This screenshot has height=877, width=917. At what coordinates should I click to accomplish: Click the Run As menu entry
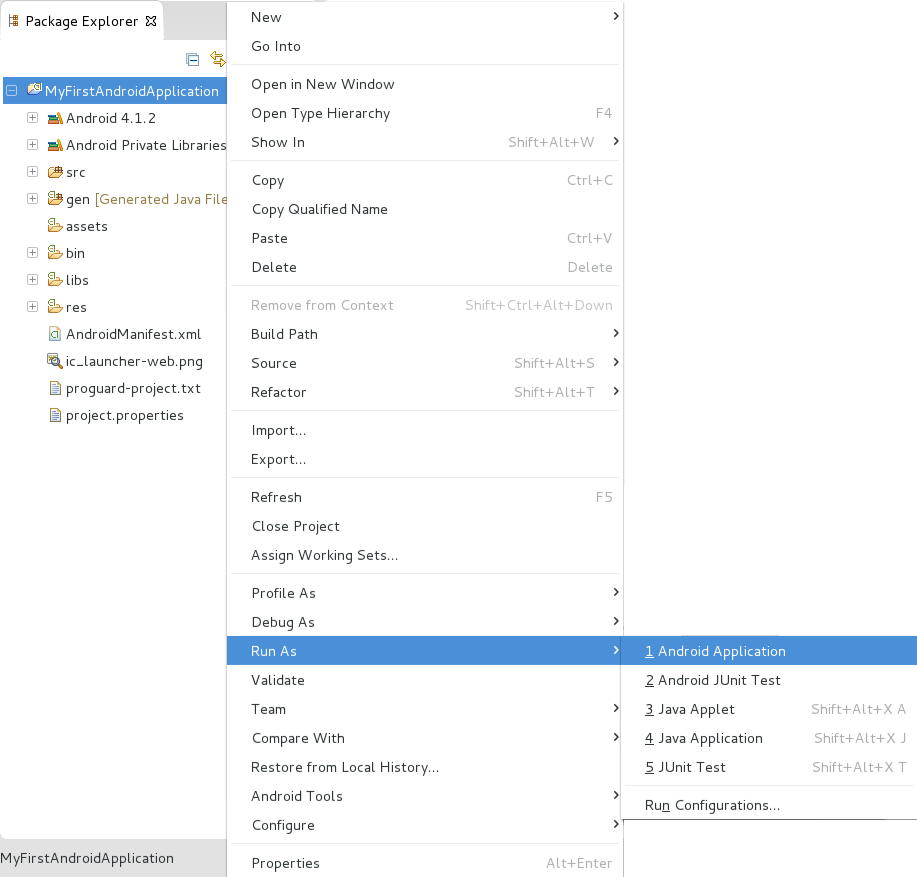[425, 651]
